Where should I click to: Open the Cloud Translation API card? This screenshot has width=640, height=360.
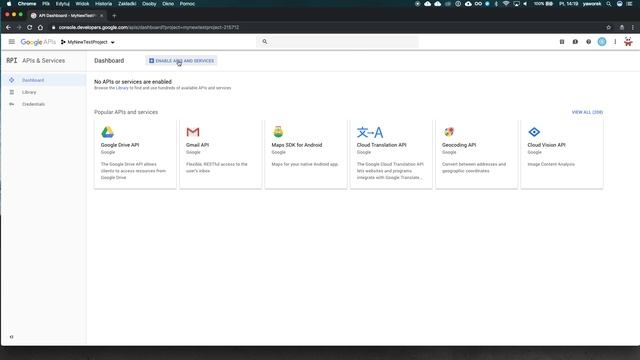point(391,154)
